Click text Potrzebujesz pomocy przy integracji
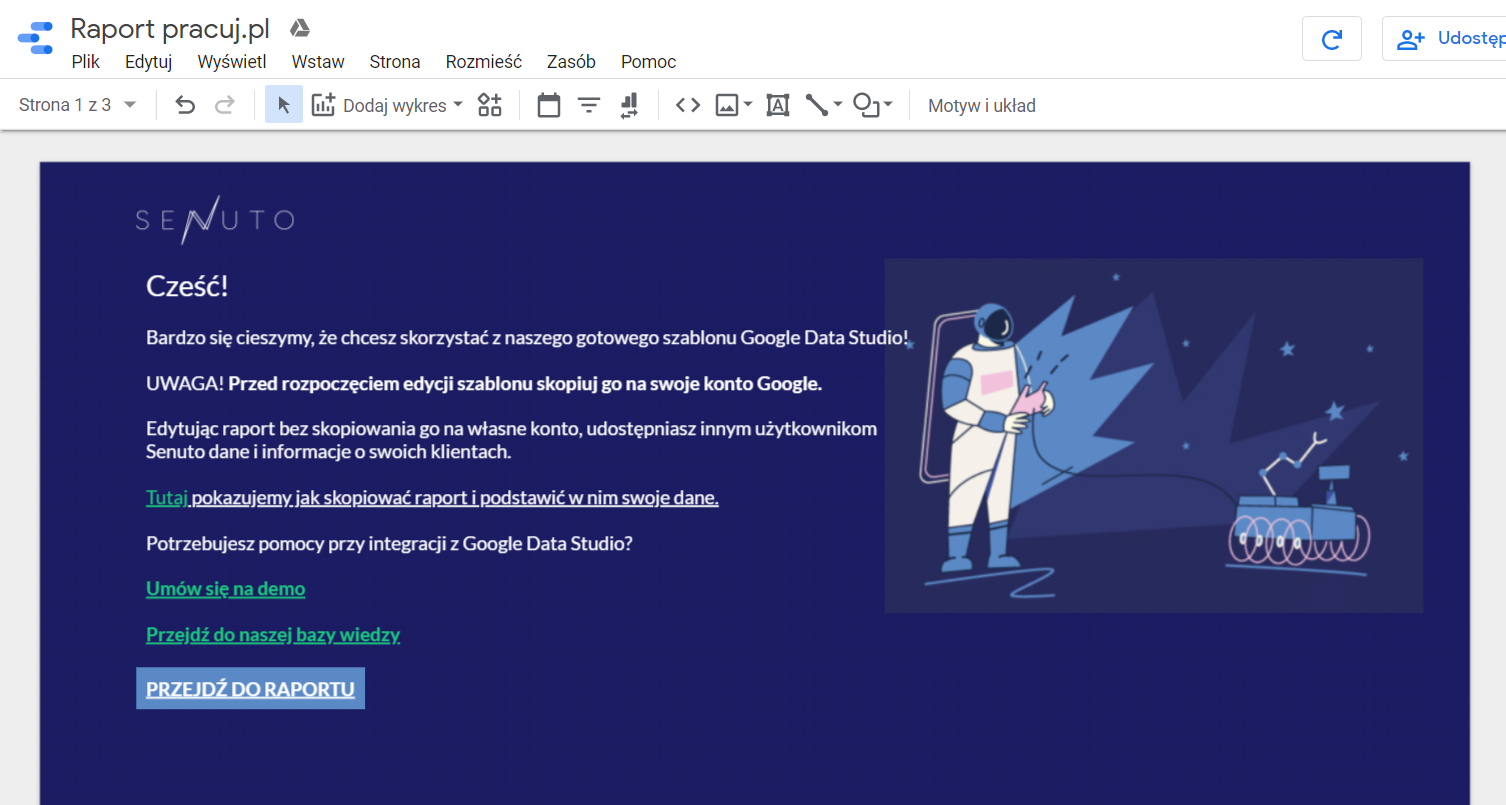This screenshot has height=805, width=1506. [x=389, y=544]
